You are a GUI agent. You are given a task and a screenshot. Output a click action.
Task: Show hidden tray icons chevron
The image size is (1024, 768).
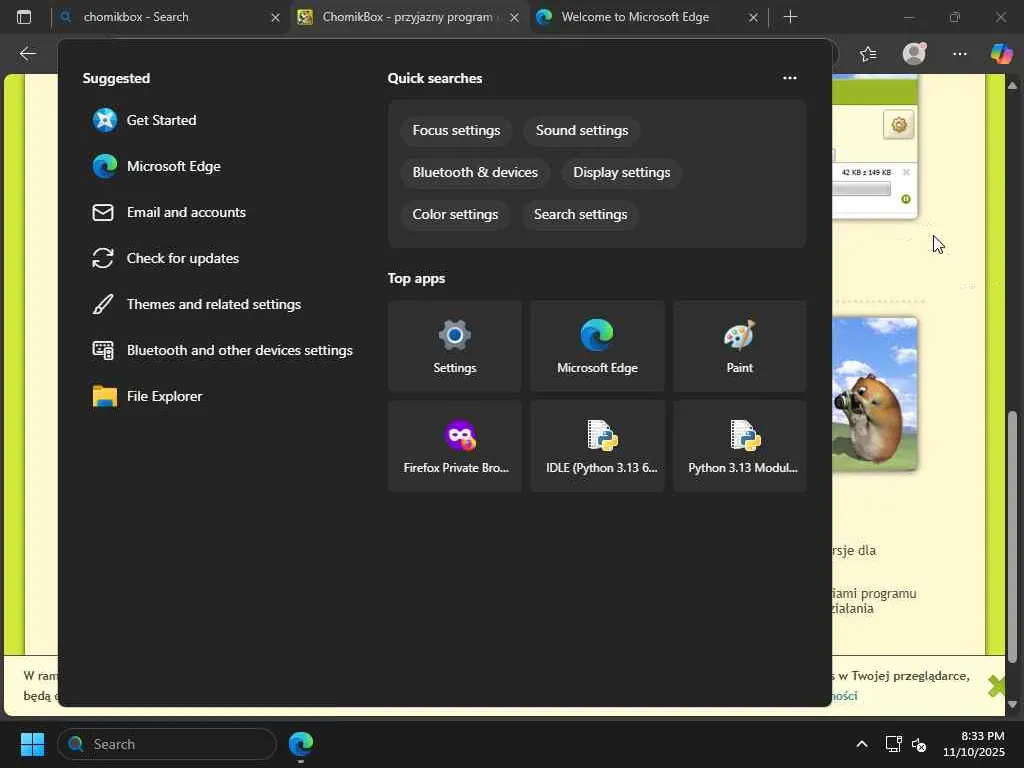pos(862,744)
